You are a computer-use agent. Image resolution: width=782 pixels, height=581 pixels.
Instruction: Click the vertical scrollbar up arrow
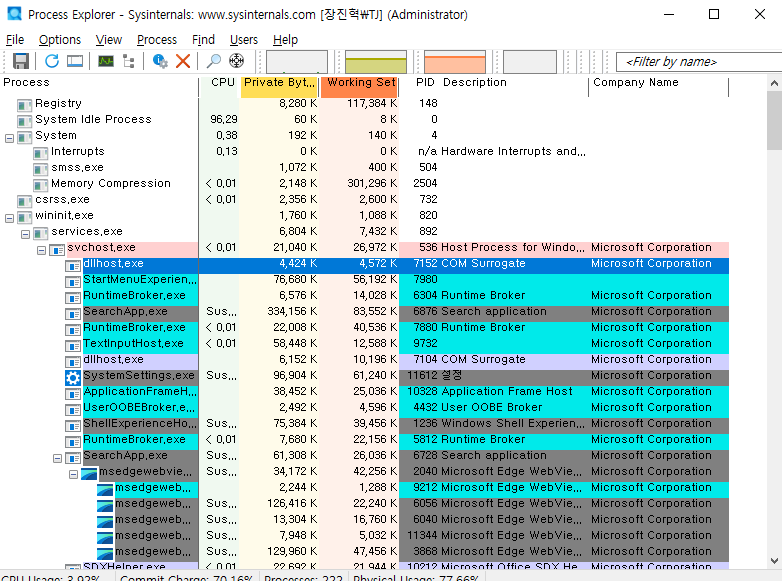pos(774,83)
